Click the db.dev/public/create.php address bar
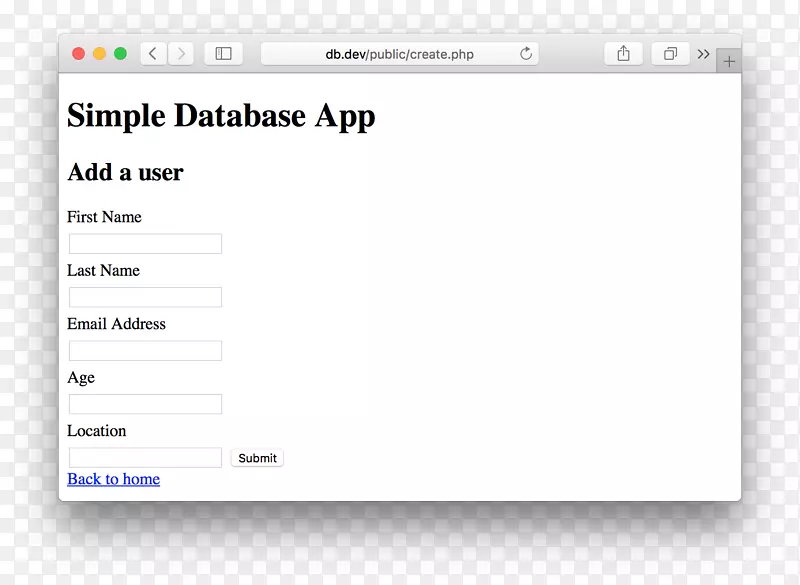Viewport: 800px width, 585px height. [399, 54]
